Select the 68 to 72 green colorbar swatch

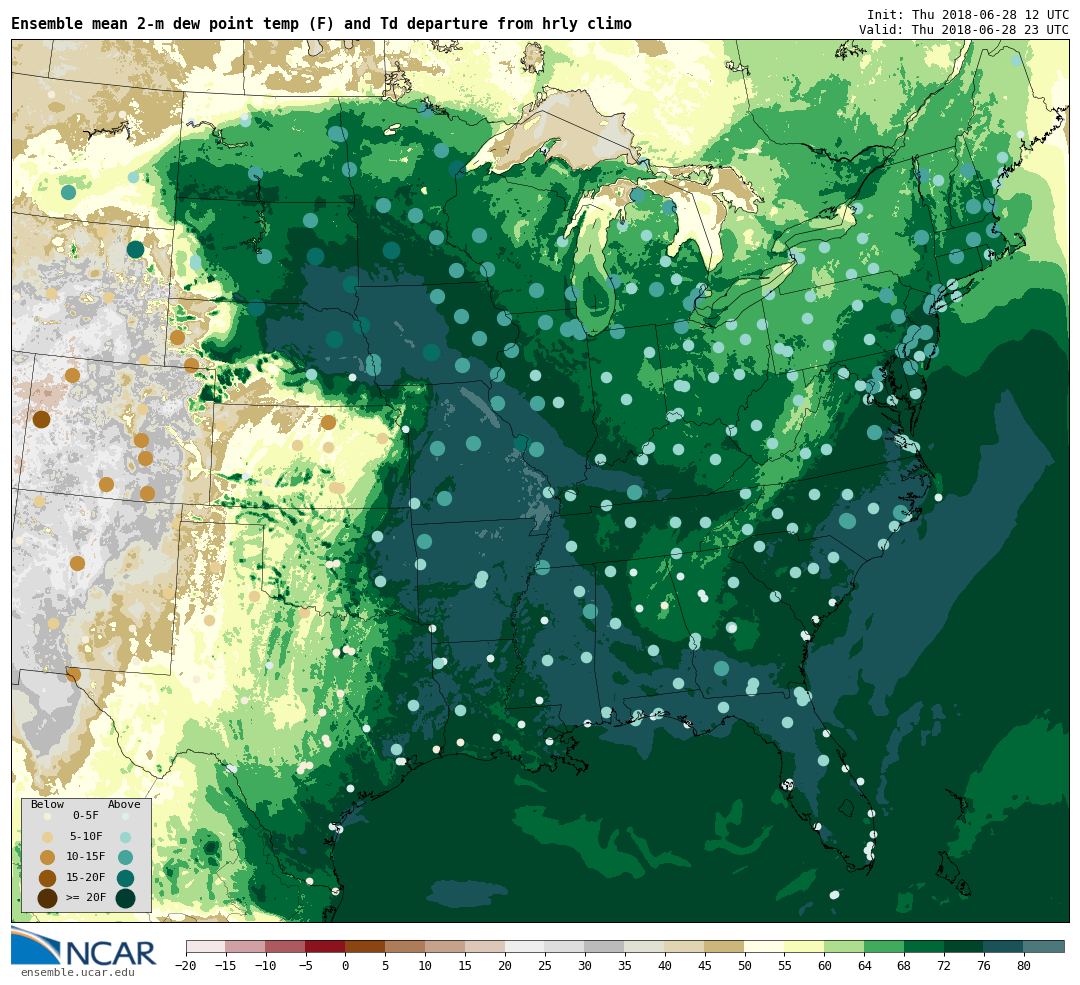pyautogui.click(x=925, y=946)
